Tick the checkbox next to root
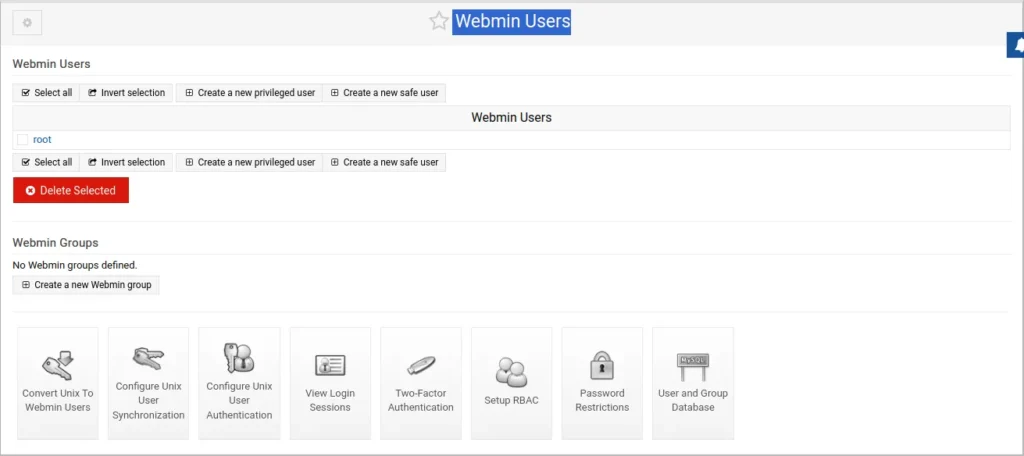 pyautogui.click(x=23, y=140)
